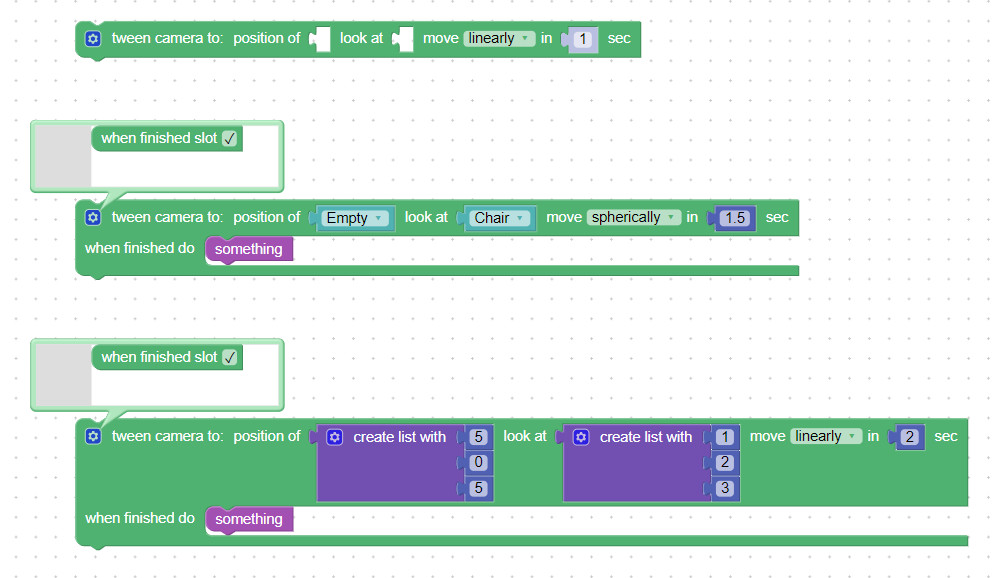Click the 1 sec number field
This screenshot has width=1000, height=578.
[584, 40]
